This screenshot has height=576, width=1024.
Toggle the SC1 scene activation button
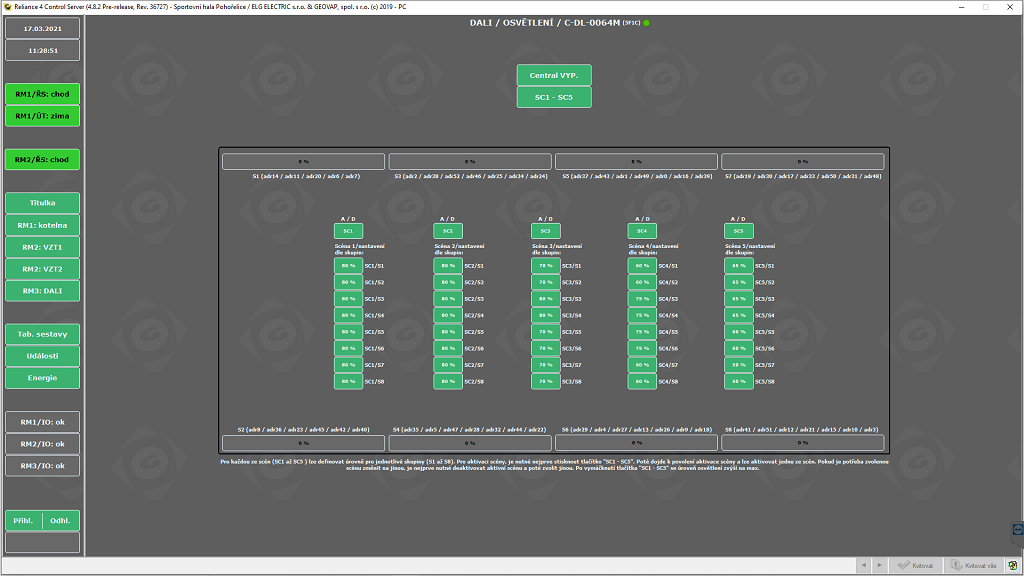tap(348, 231)
